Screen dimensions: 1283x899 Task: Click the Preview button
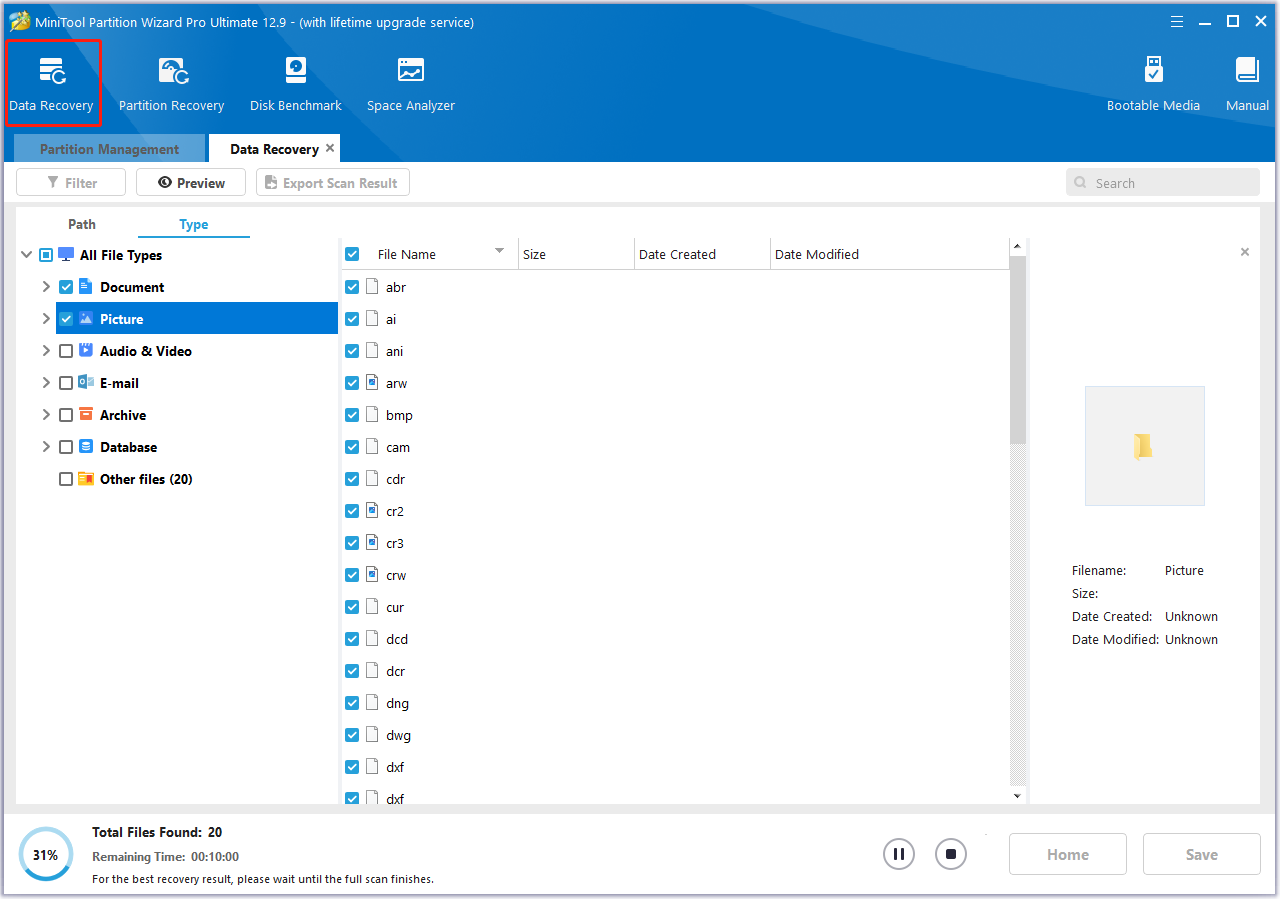click(191, 183)
